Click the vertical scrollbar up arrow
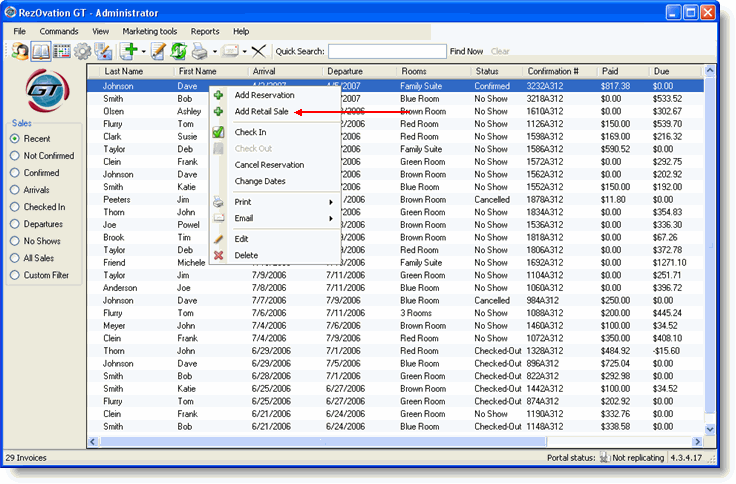 [x=710, y=71]
